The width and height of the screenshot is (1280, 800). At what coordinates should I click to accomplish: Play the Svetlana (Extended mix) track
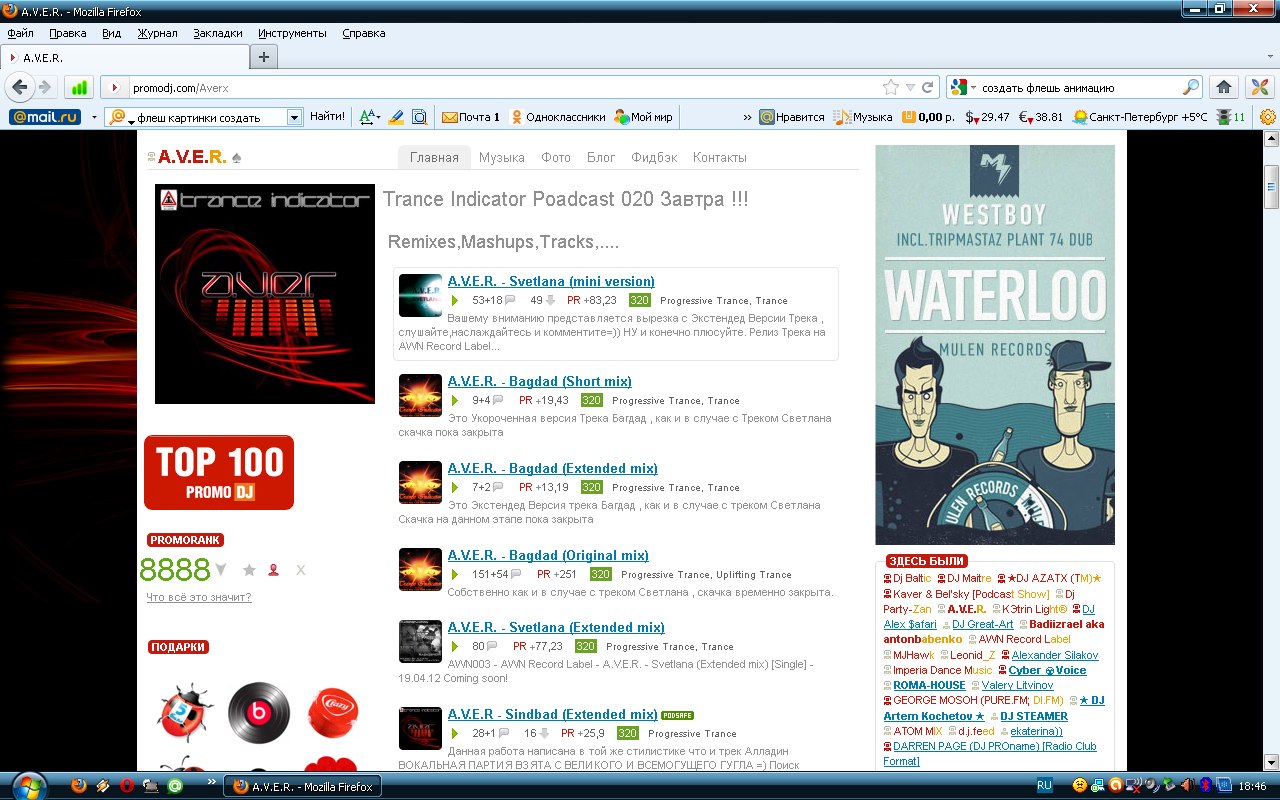coord(454,646)
